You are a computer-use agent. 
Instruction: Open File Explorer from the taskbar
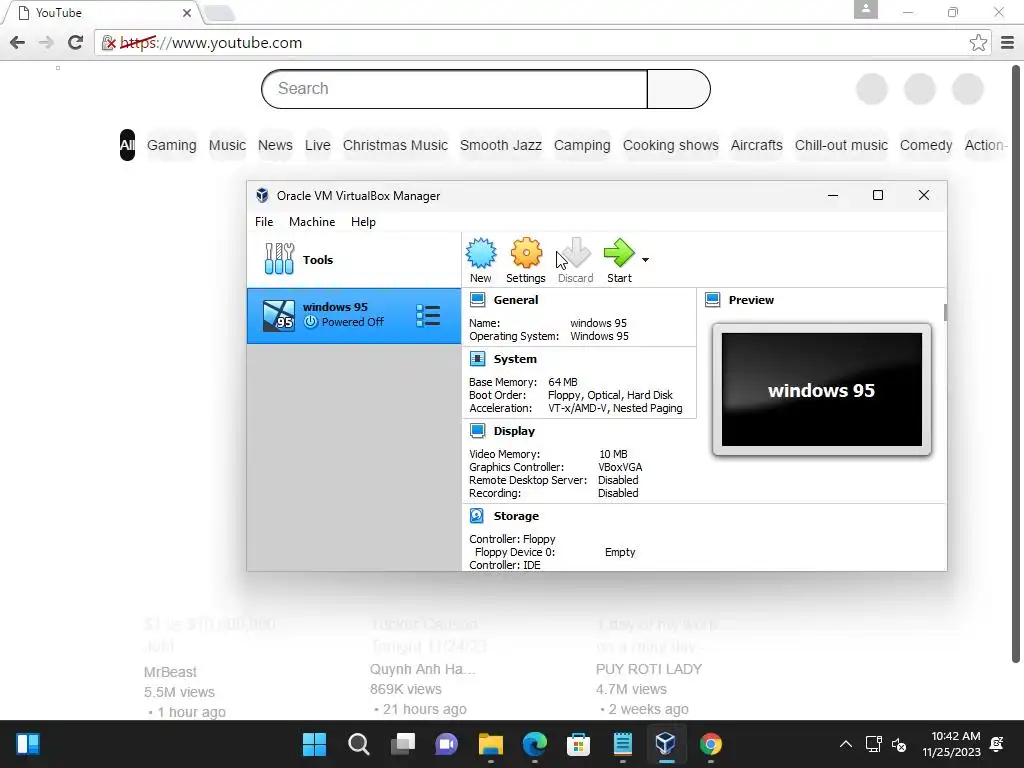pyautogui.click(x=490, y=743)
